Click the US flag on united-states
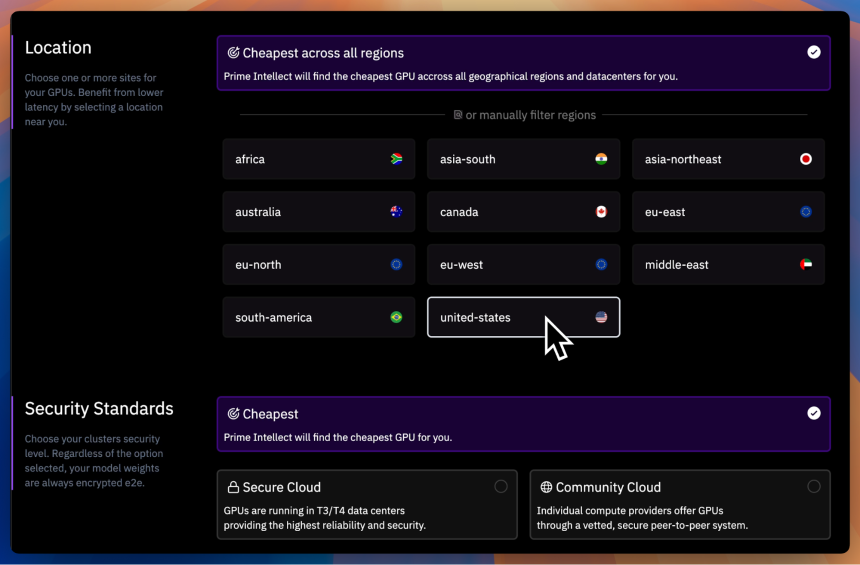Viewport: 860px width, 565px height. point(601,317)
